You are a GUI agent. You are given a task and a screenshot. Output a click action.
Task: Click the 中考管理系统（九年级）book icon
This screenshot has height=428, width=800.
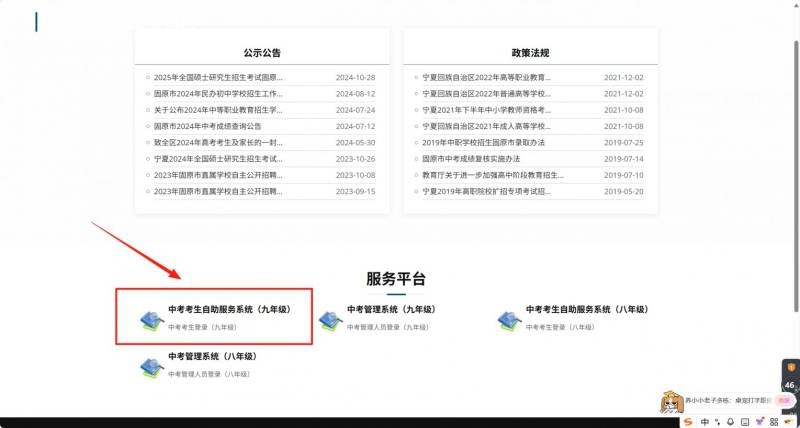[x=329, y=319]
